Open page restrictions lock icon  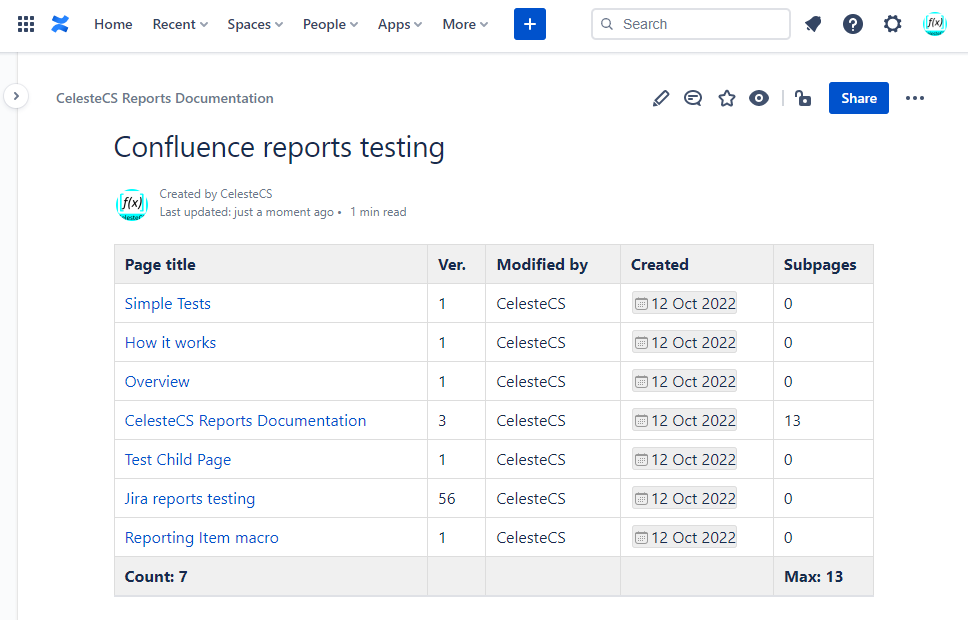803,98
